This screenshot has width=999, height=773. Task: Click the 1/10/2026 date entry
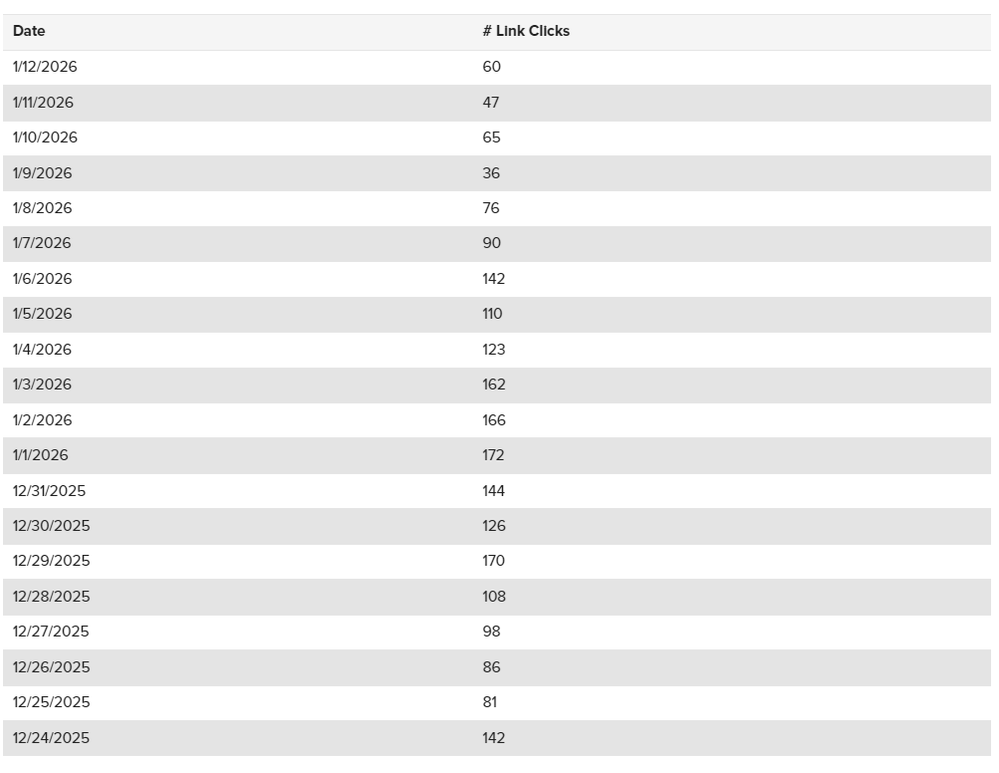tap(45, 137)
